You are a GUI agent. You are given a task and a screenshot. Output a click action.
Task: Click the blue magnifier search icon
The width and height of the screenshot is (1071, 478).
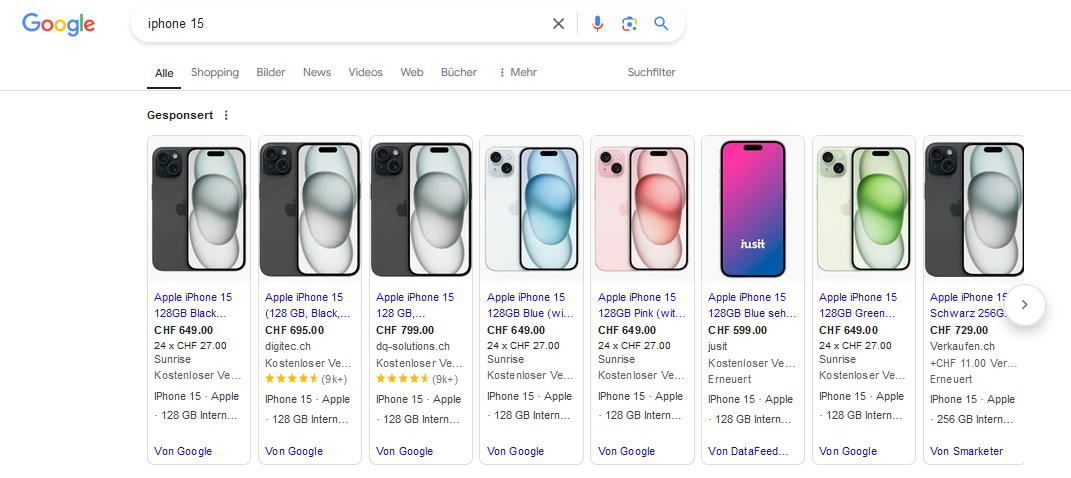point(661,24)
